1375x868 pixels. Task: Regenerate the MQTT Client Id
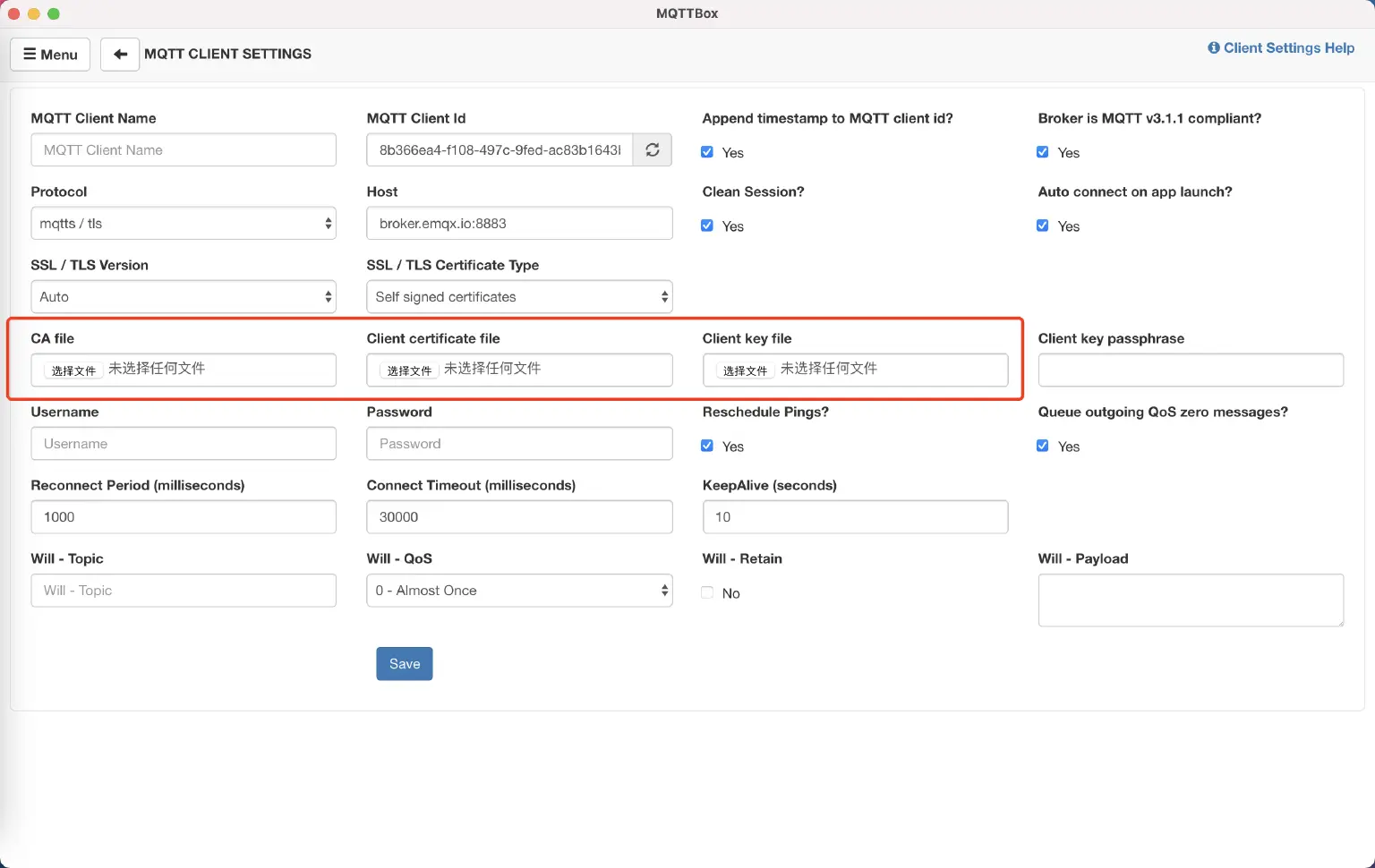(x=653, y=150)
